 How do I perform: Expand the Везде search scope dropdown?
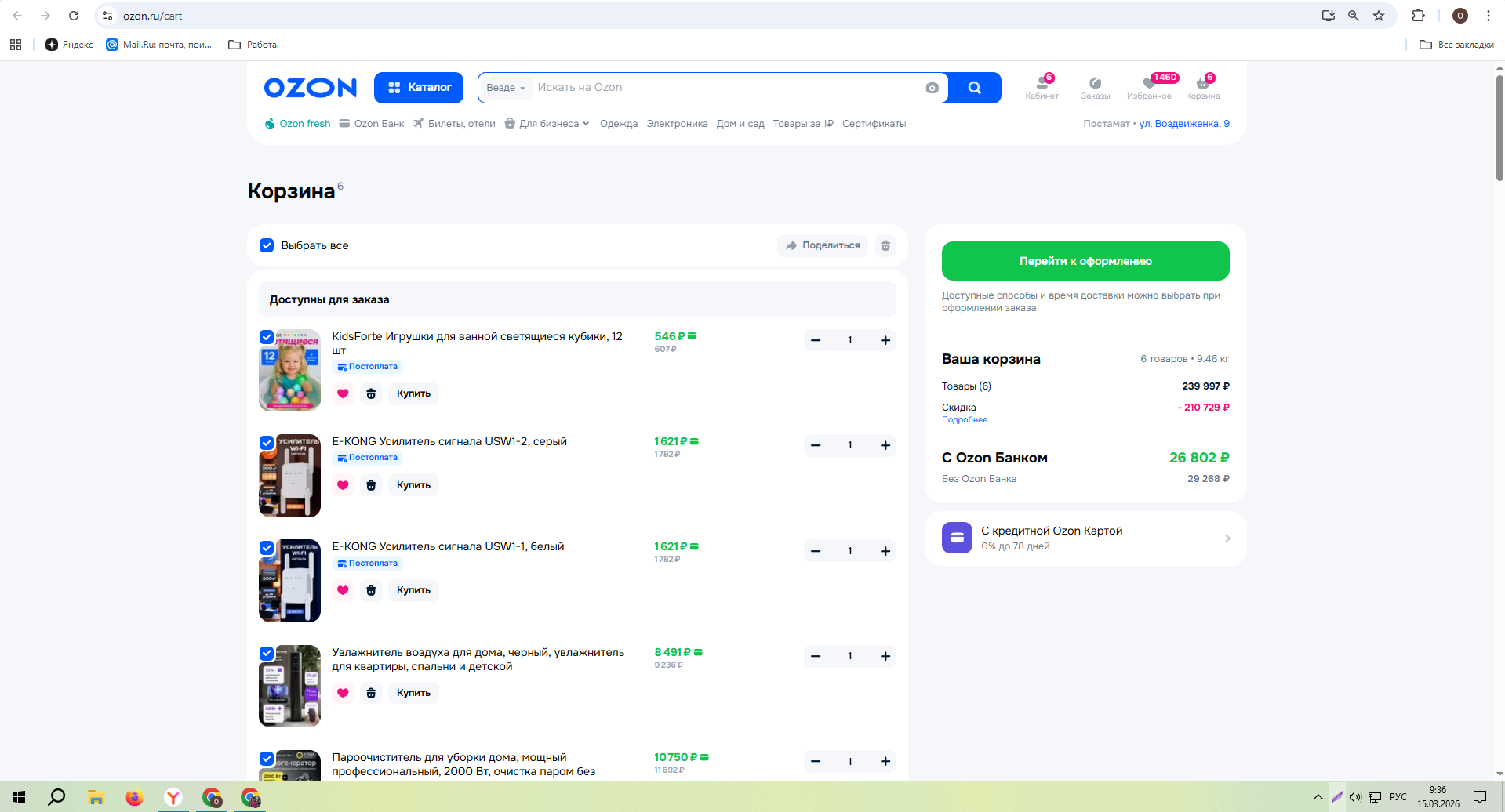506,88
